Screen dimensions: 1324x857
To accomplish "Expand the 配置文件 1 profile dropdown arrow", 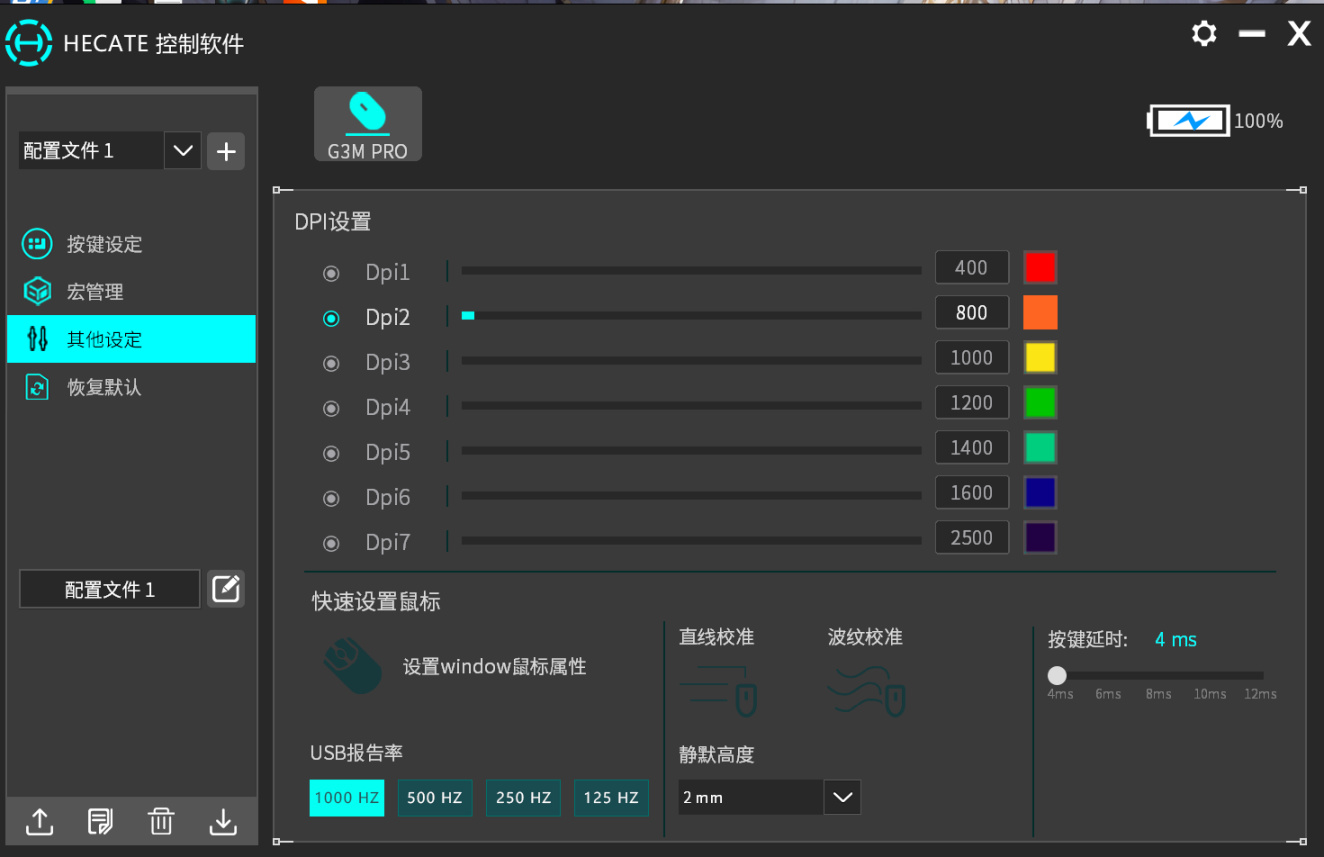I will pos(183,151).
